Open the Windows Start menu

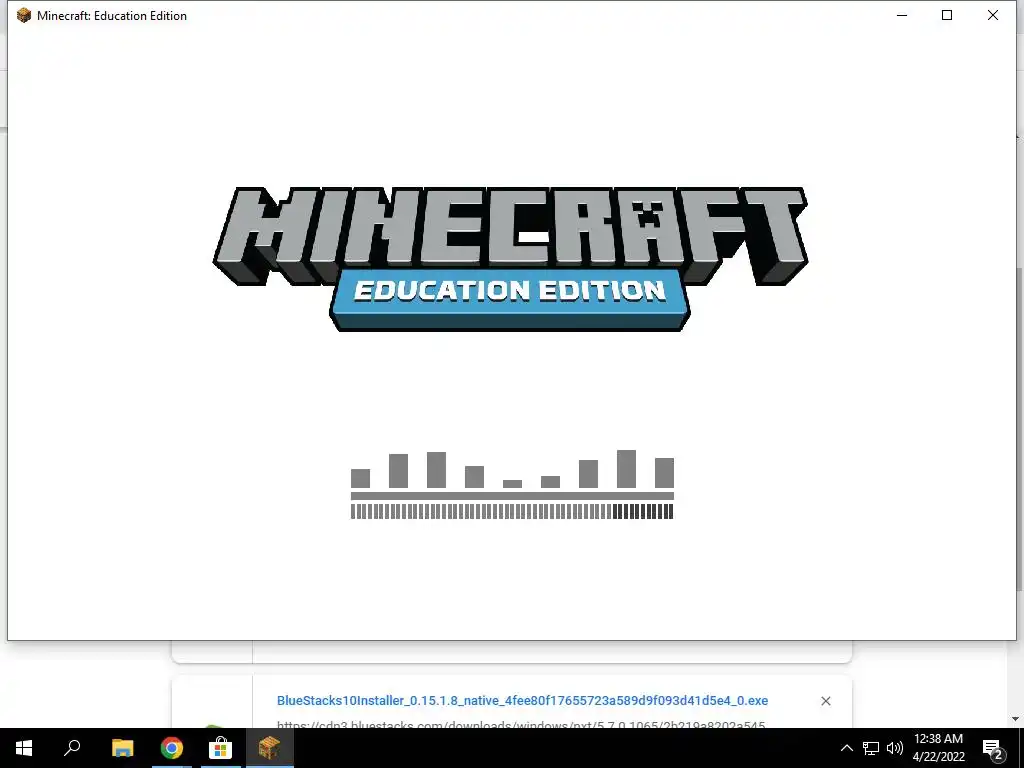[24, 748]
